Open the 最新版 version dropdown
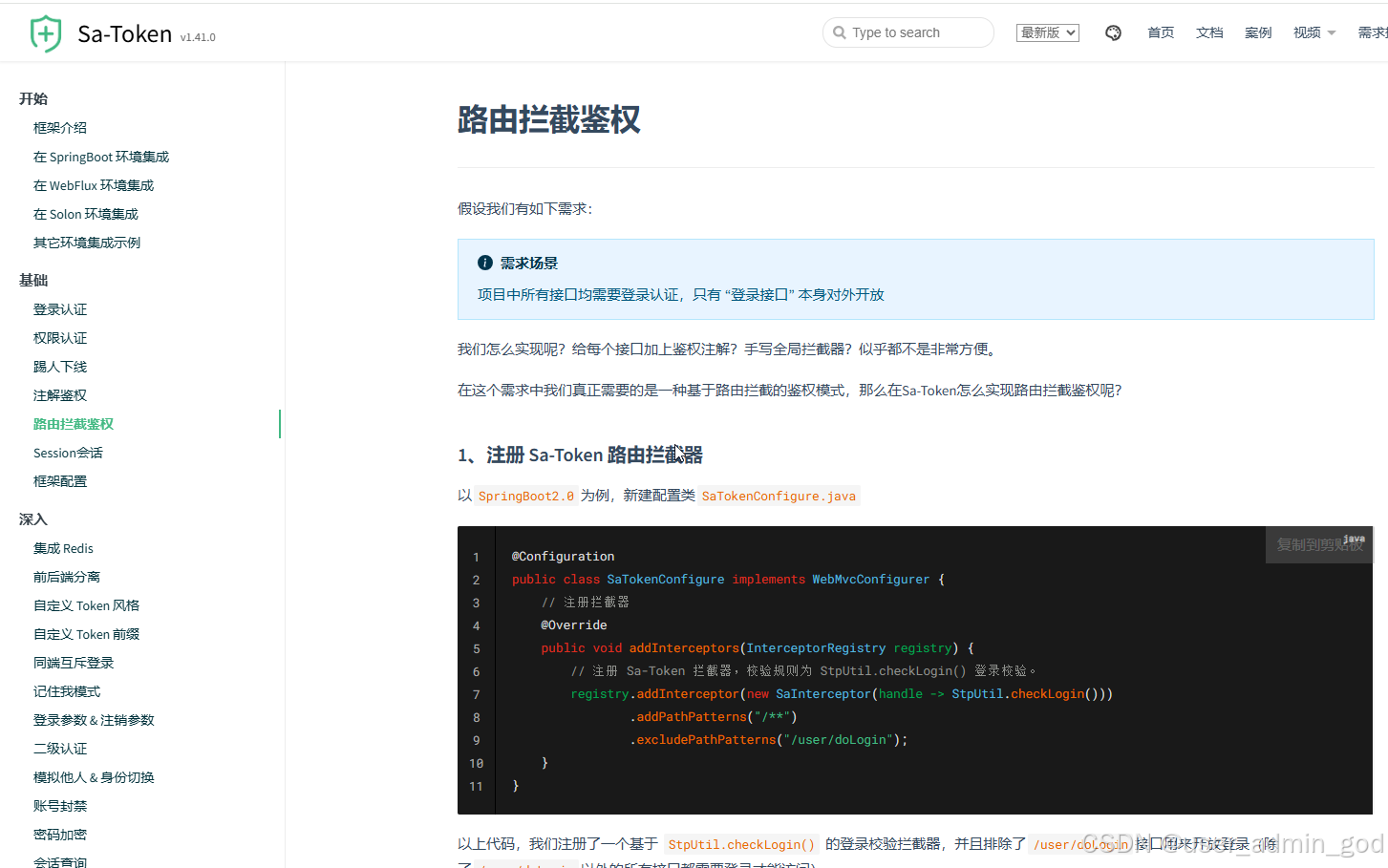 [x=1048, y=32]
